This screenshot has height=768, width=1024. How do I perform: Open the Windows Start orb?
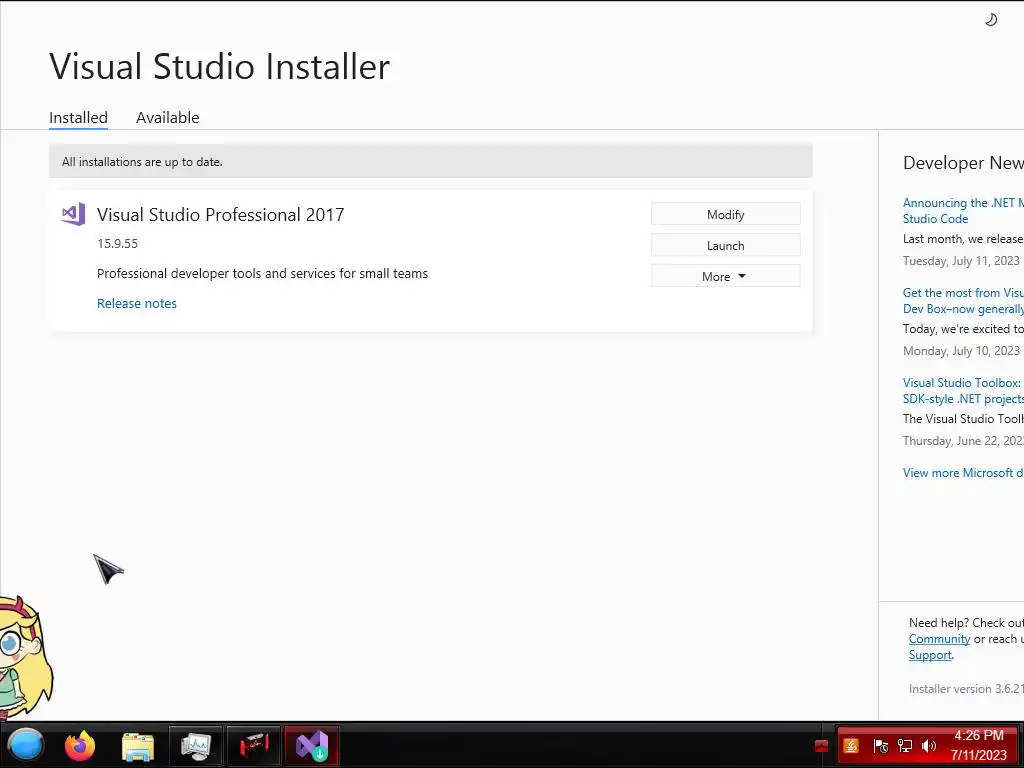tap(26, 745)
